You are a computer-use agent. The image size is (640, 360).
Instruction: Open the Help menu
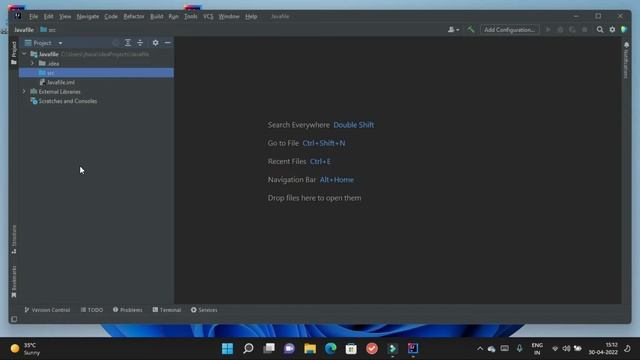point(251,17)
